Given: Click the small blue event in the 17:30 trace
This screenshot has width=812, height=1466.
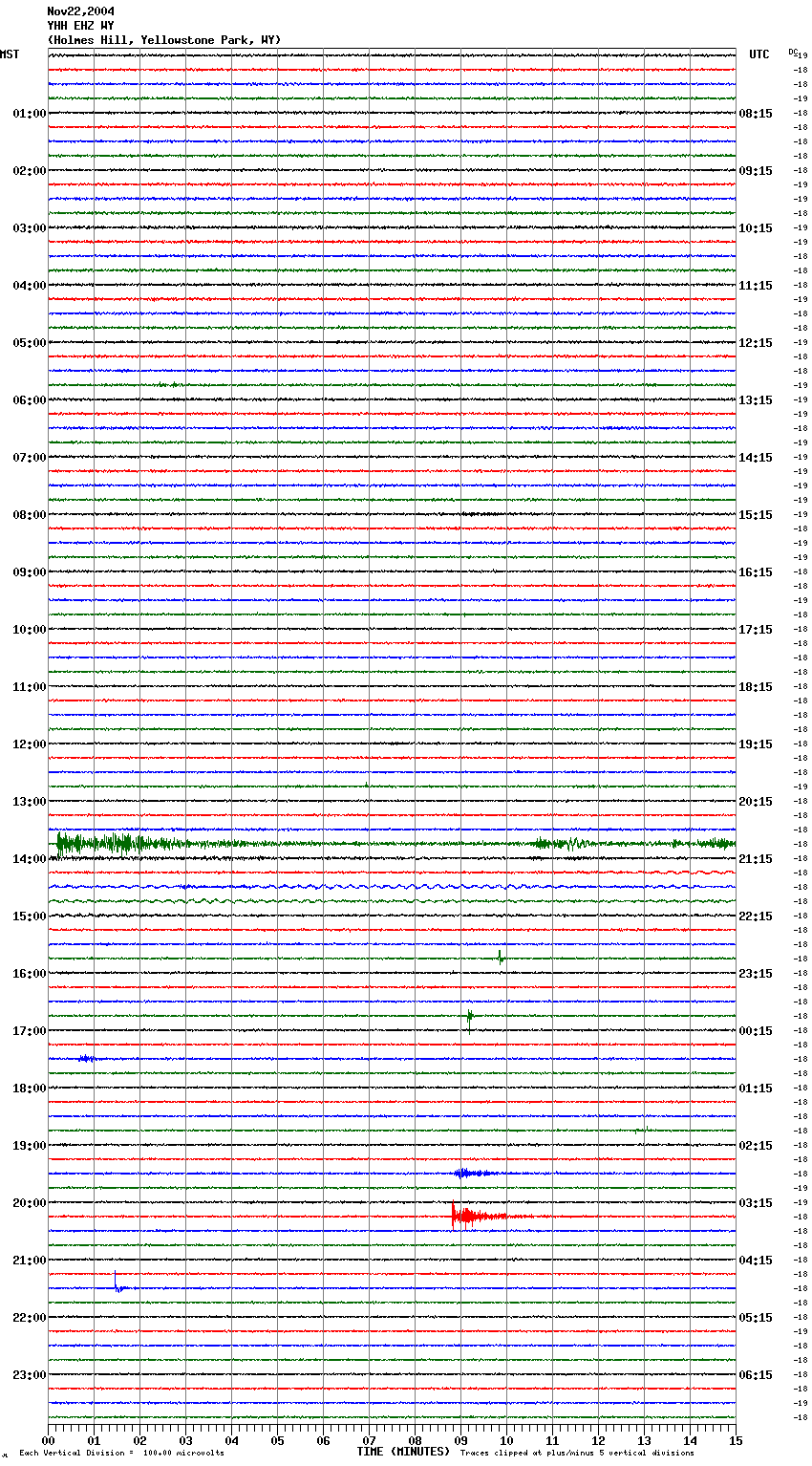Looking at the screenshot, I should (87, 1058).
